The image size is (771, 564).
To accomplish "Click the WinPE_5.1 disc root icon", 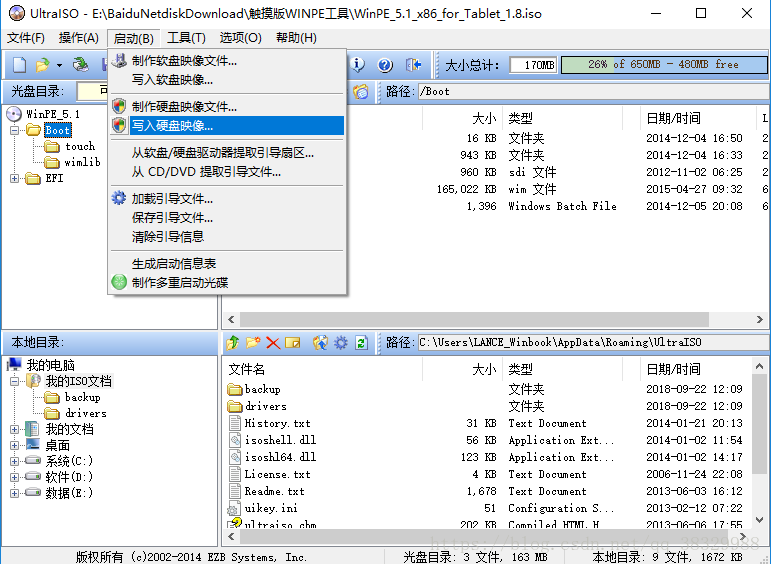I will pyautogui.click(x=14, y=114).
